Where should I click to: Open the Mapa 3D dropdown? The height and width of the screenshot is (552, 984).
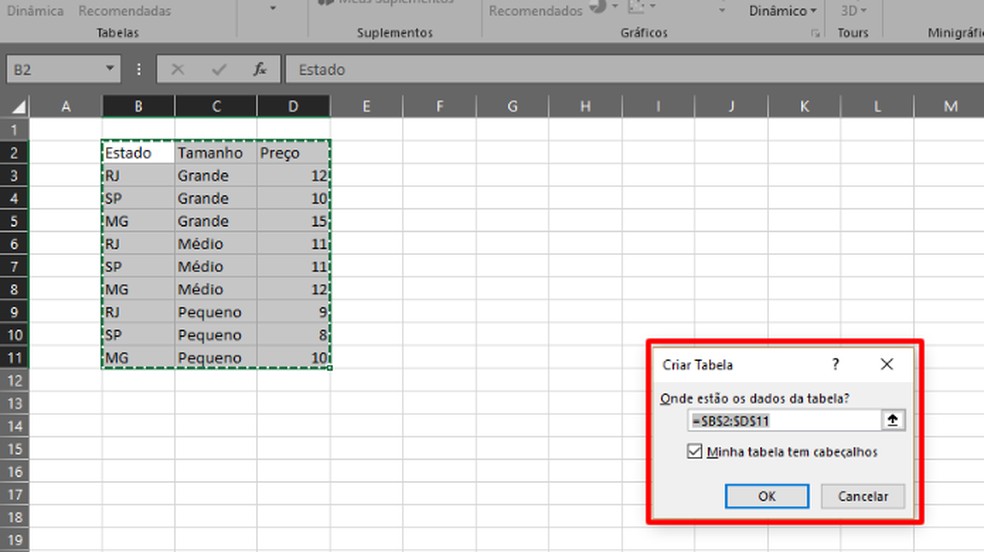click(x=853, y=11)
